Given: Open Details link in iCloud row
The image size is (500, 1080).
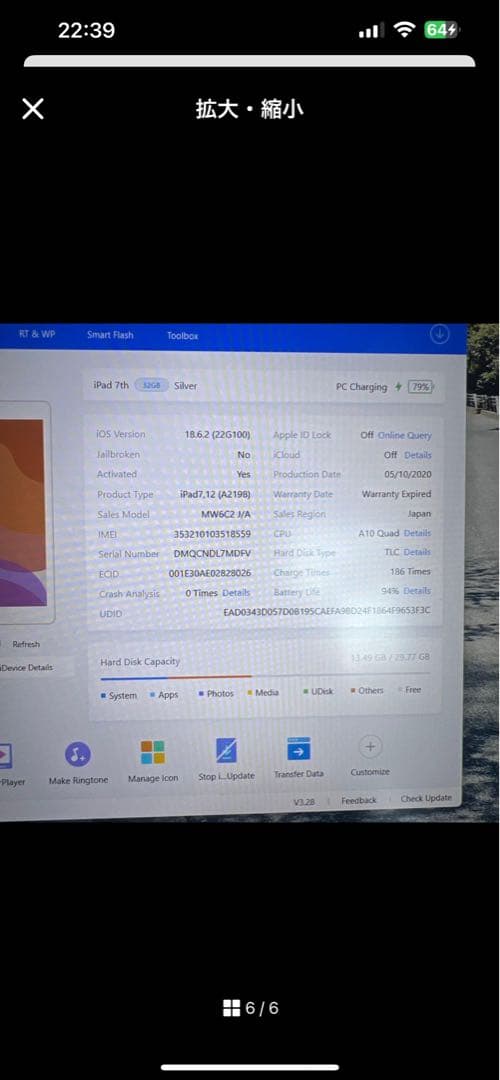Looking at the screenshot, I should tap(417, 455).
